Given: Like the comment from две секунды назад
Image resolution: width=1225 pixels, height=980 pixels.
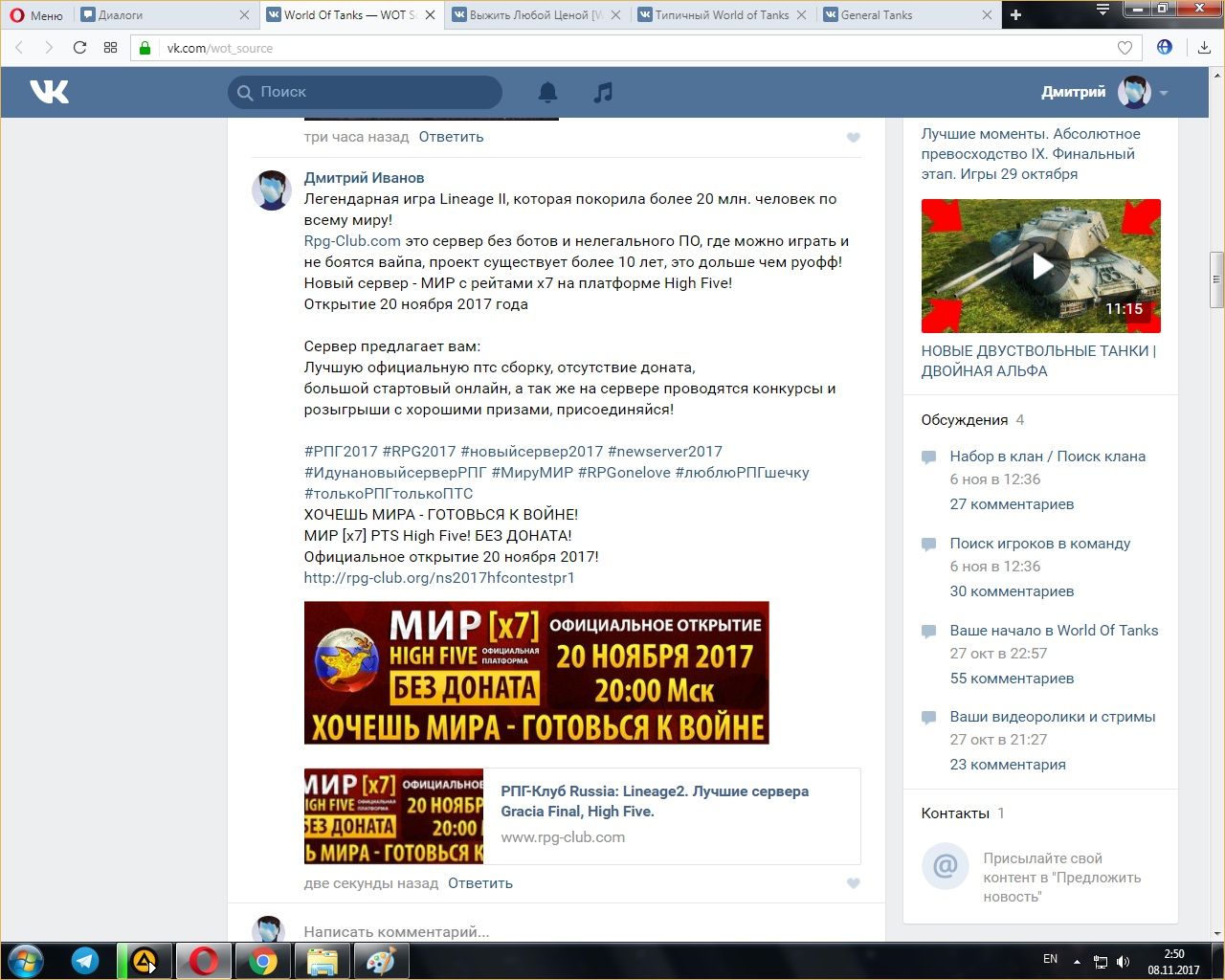Looking at the screenshot, I should [854, 883].
